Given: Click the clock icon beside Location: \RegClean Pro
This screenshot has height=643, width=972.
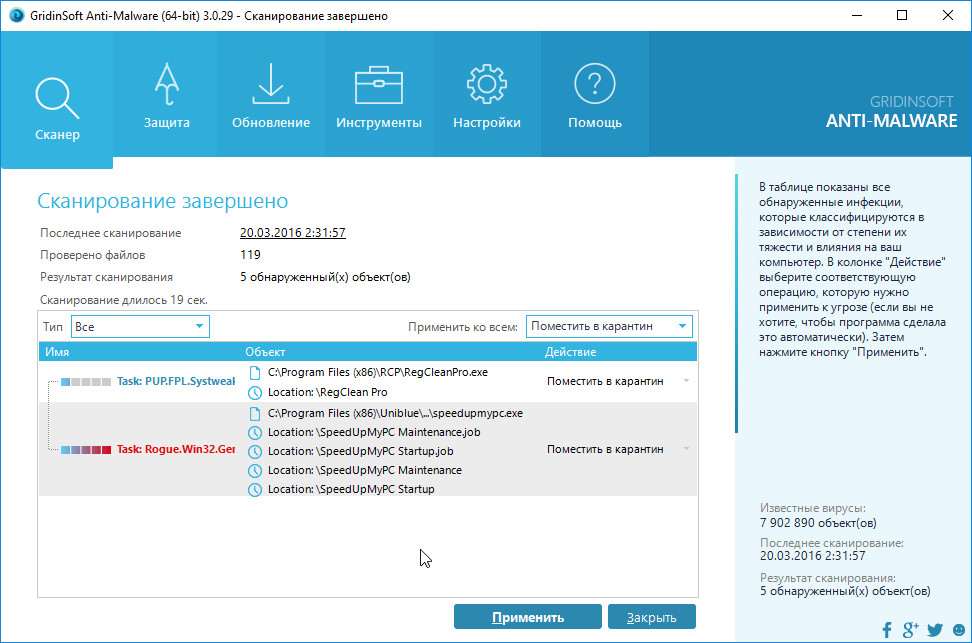Looking at the screenshot, I should click(254, 392).
